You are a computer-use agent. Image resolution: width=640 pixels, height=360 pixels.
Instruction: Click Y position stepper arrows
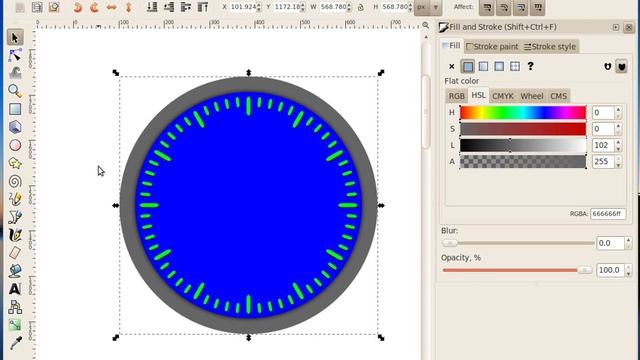point(303,7)
